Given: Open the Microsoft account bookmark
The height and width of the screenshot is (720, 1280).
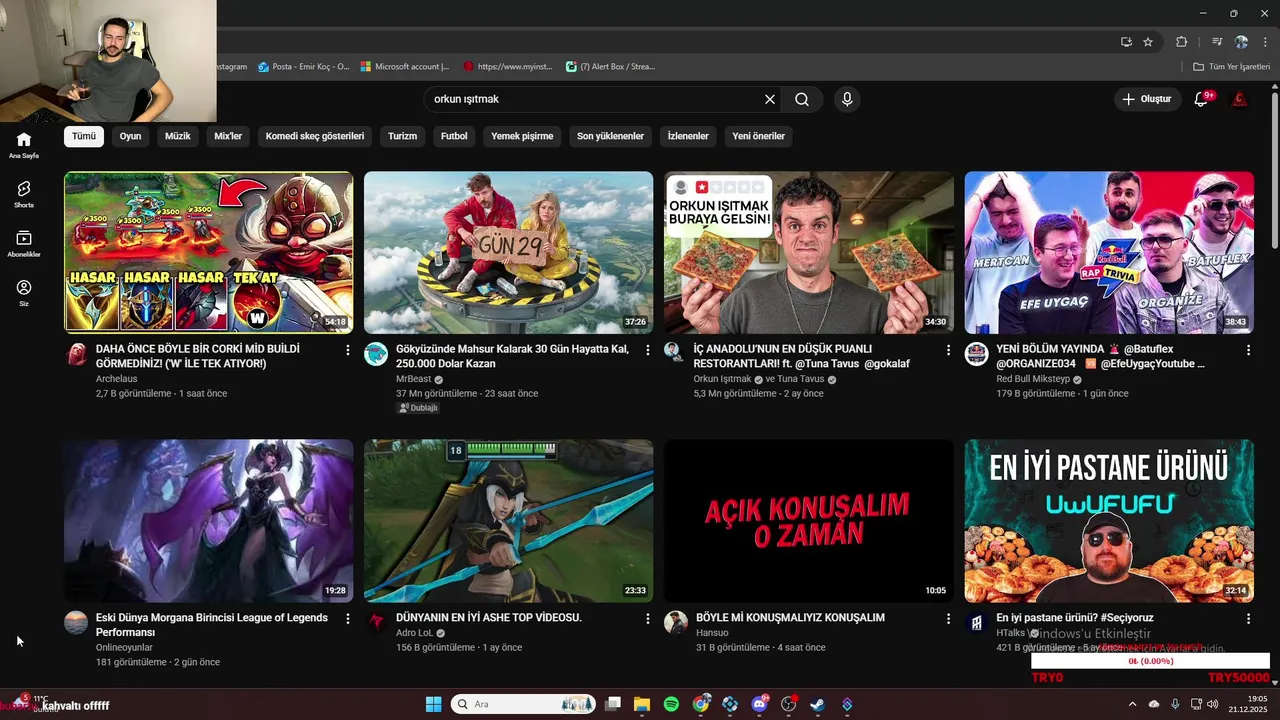Looking at the screenshot, I should coord(406,67).
